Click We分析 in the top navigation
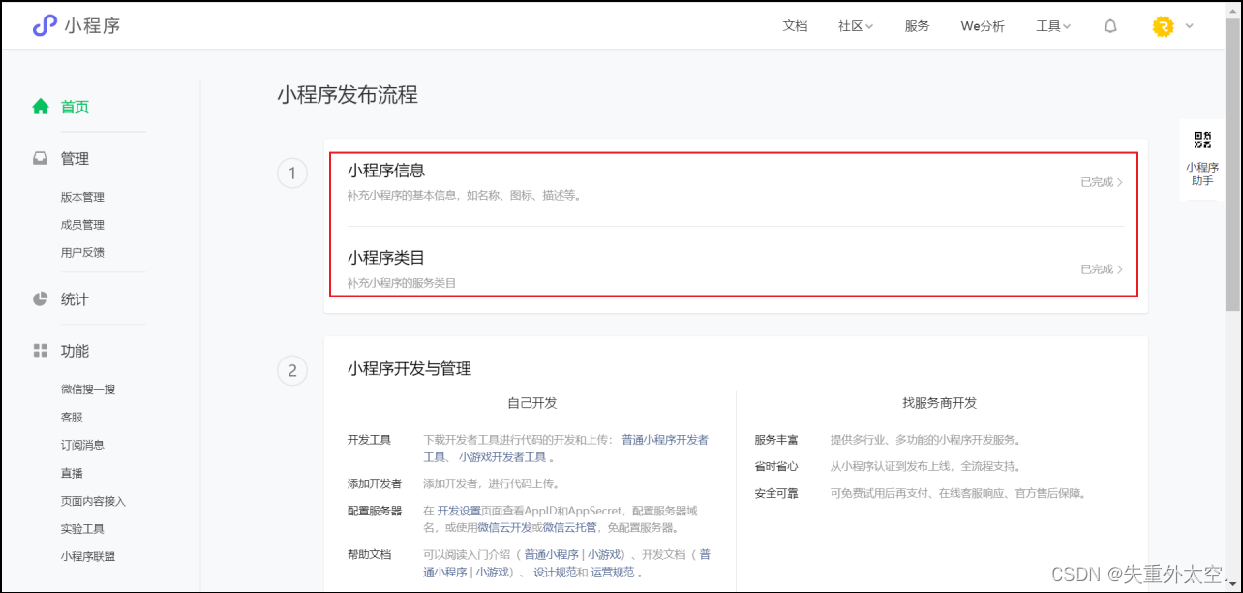 pos(982,27)
